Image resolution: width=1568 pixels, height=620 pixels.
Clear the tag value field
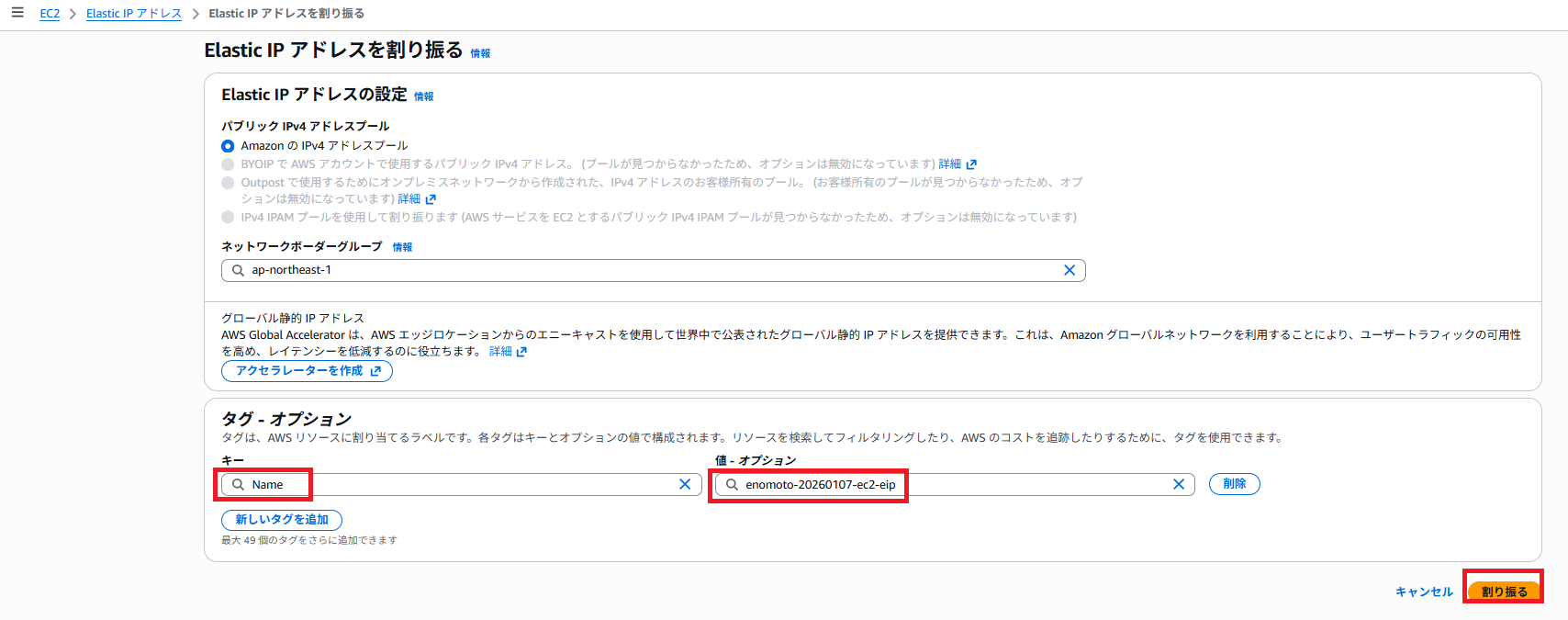(x=1179, y=484)
